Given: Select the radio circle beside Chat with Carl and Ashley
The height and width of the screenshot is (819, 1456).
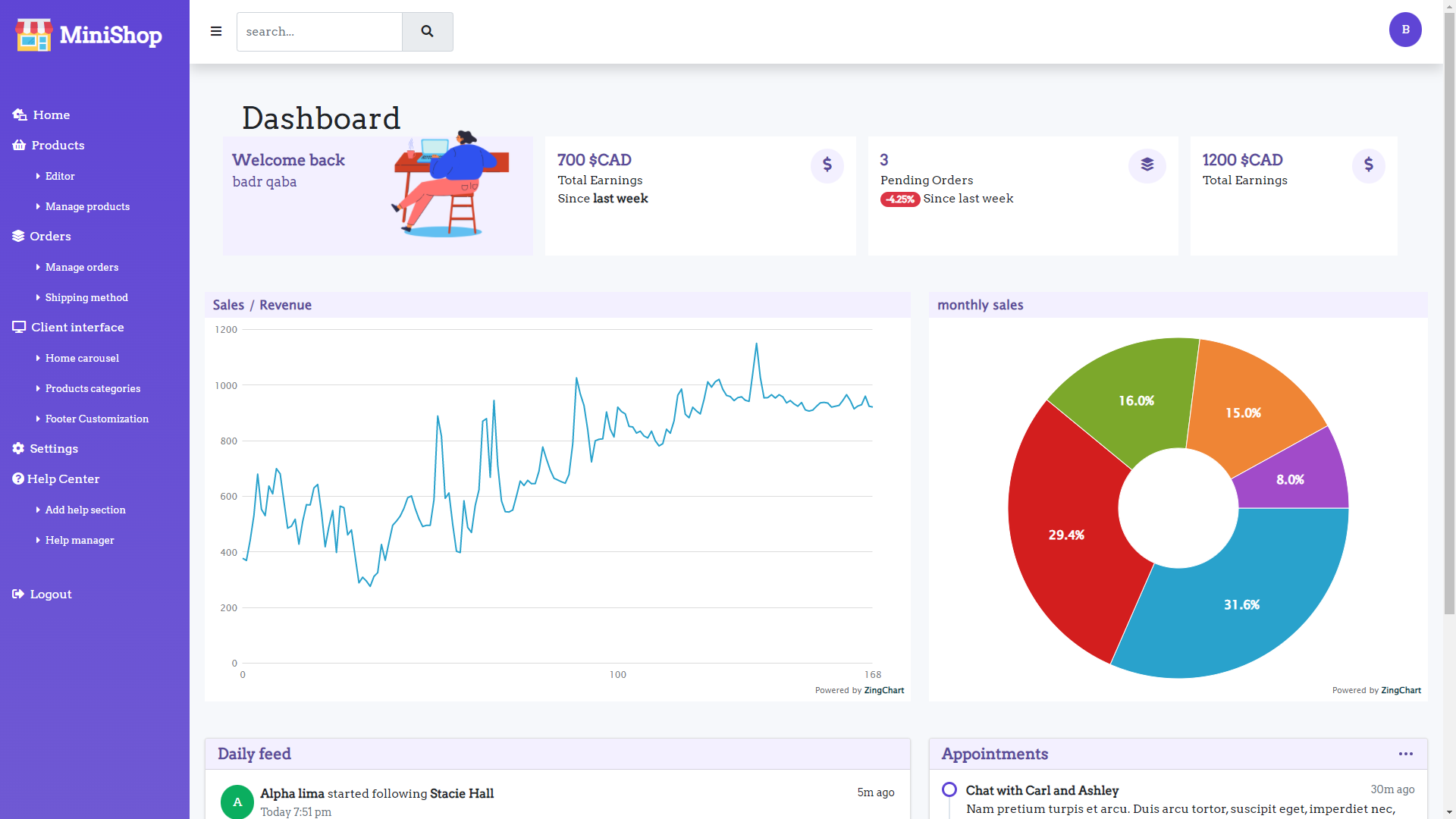Looking at the screenshot, I should click(949, 789).
